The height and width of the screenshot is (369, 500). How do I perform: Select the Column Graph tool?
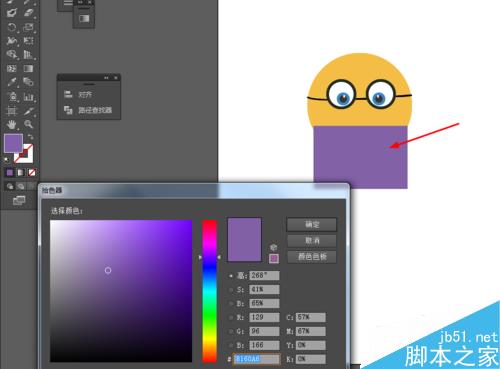point(29,97)
